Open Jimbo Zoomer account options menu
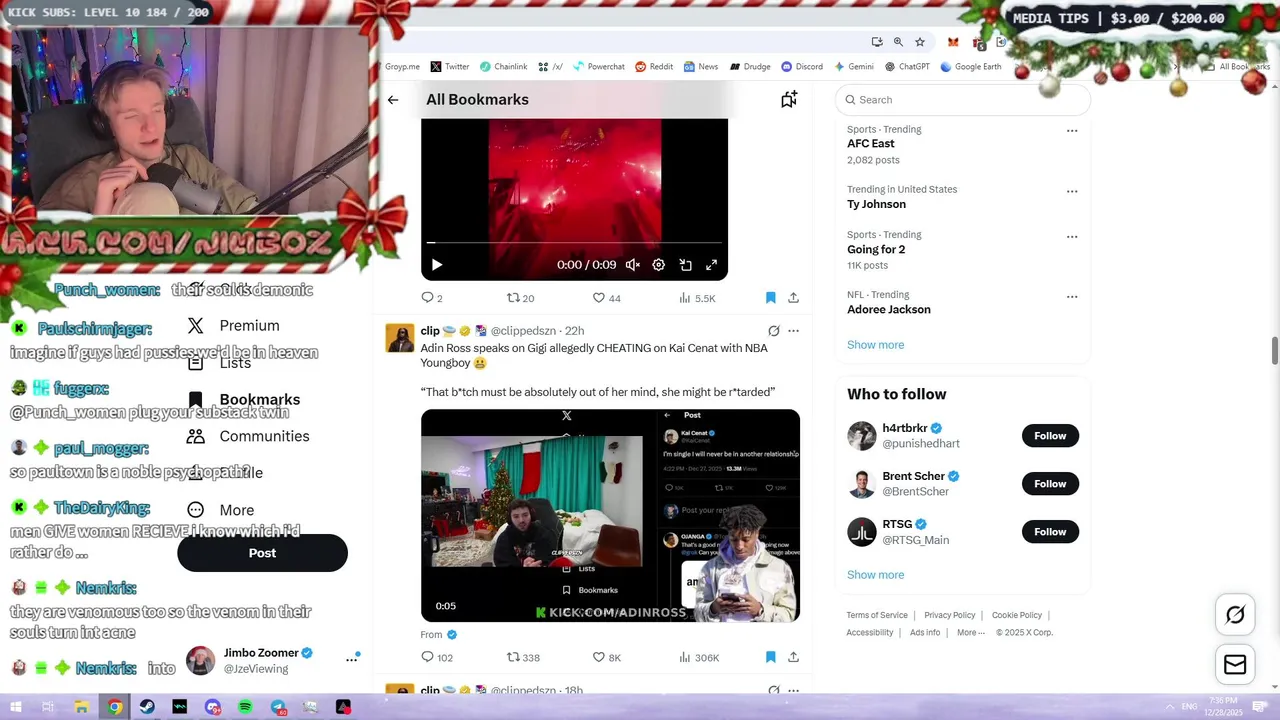Image resolution: width=1280 pixels, height=720 pixels. (351, 659)
